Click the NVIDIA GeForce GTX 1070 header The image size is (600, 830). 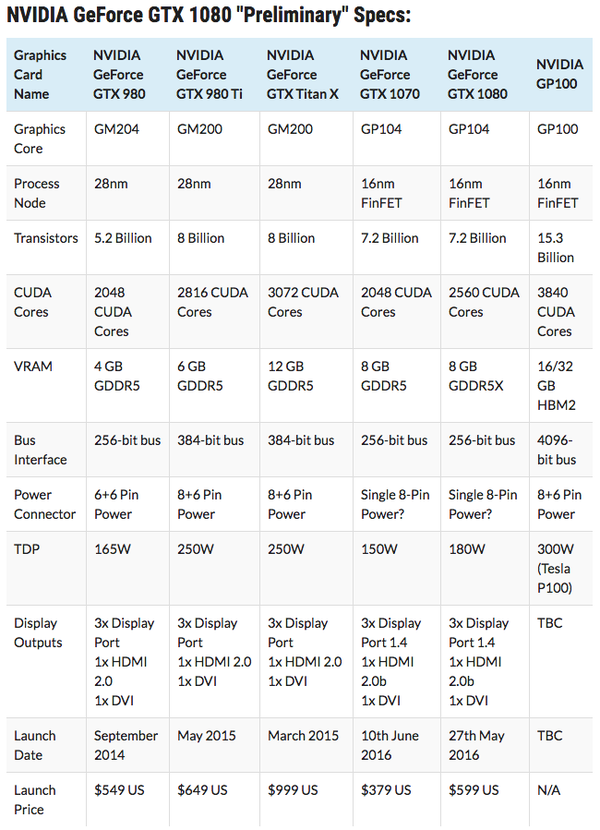(390, 75)
